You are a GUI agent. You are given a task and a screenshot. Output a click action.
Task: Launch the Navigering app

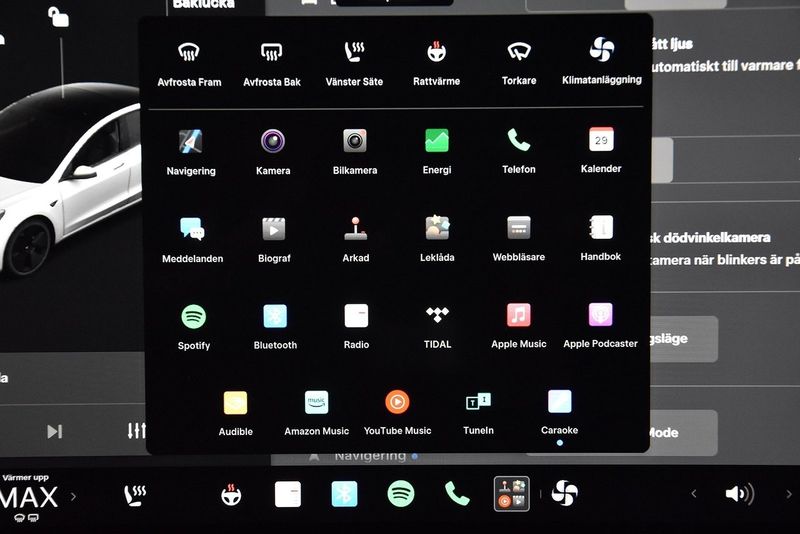[191, 152]
